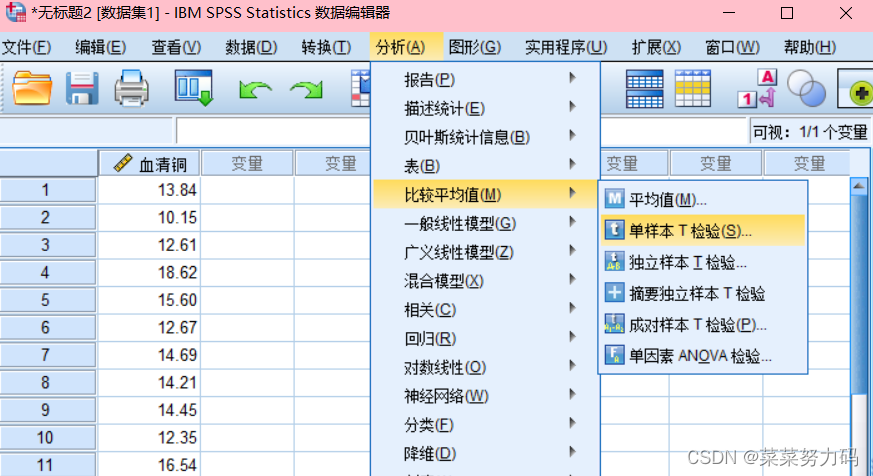
Task: Open the 窗口(W) menu
Action: [732, 47]
